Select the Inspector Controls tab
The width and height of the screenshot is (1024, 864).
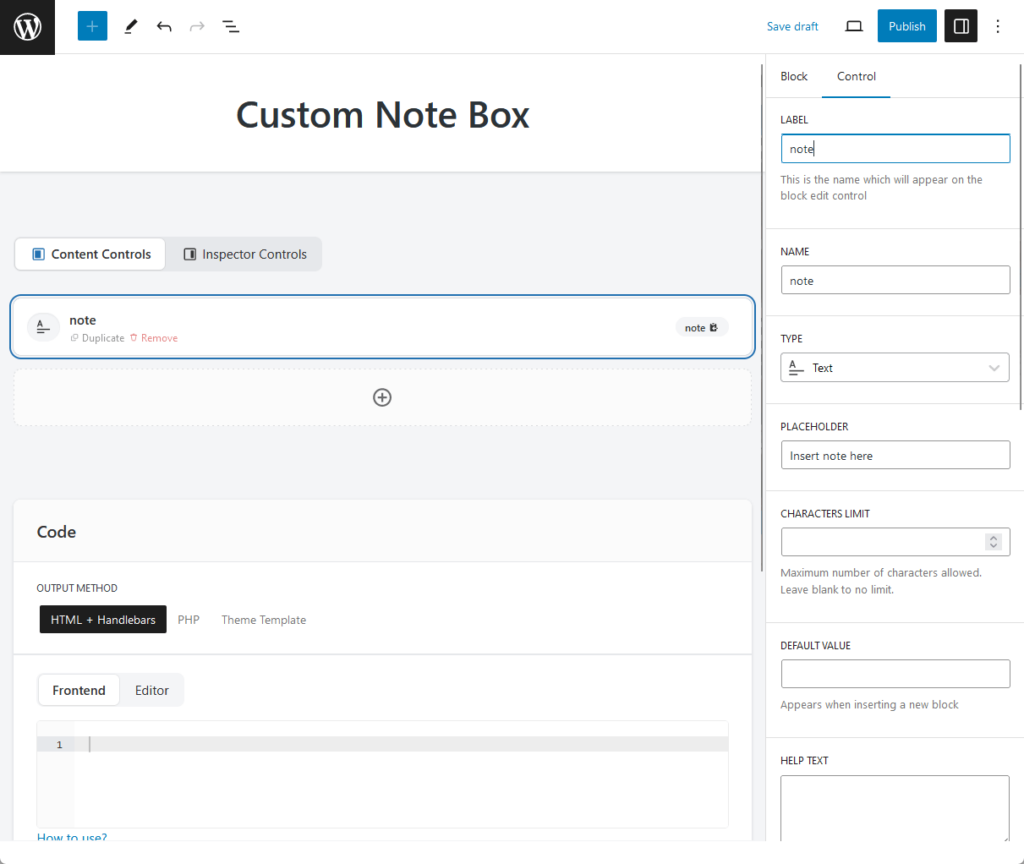pyautogui.click(x=244, y=254)
